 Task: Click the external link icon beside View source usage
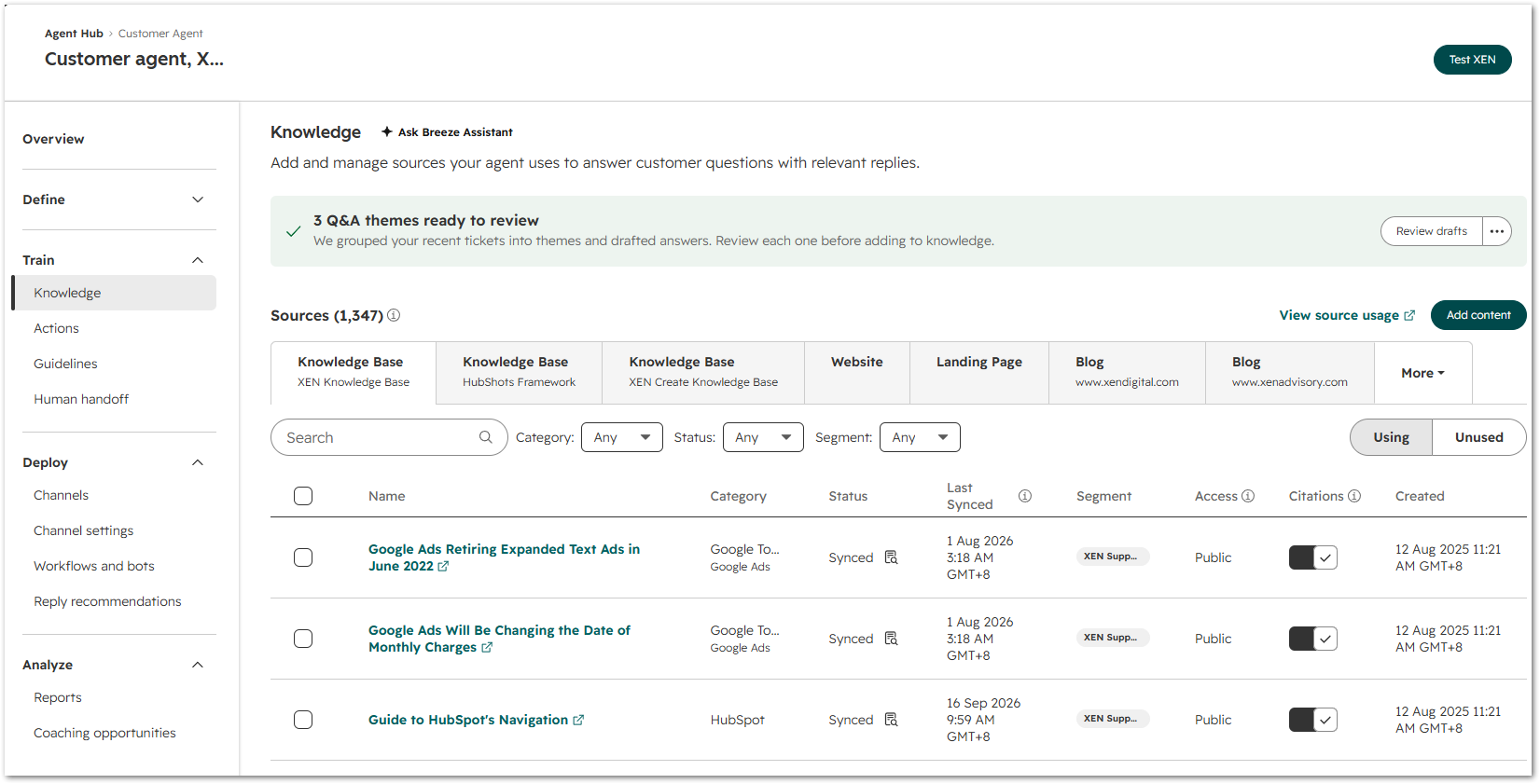[x=1409, y=315]
